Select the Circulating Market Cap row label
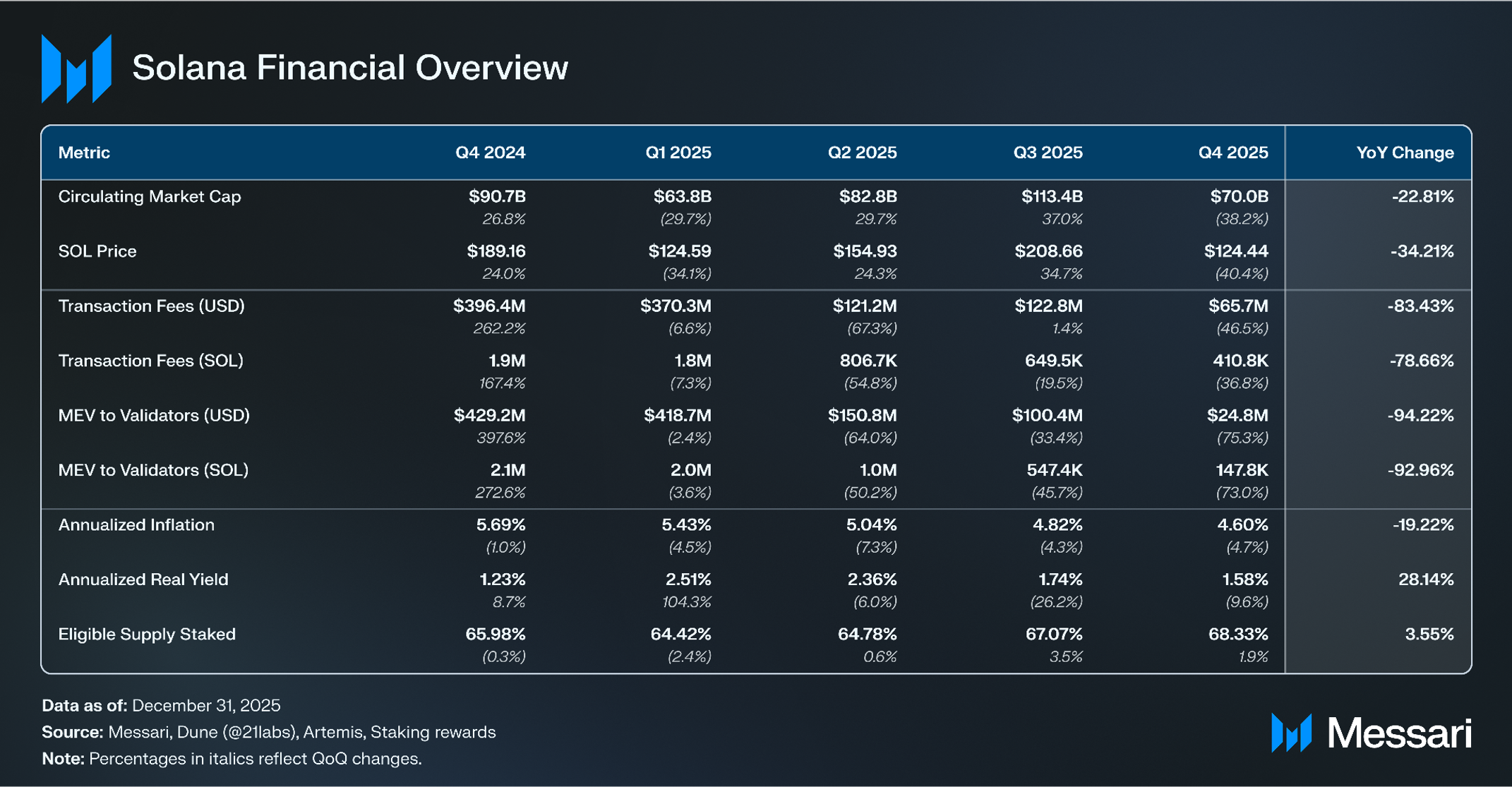The height and width of the screenshot is (787, 1512). coord(150,196)
